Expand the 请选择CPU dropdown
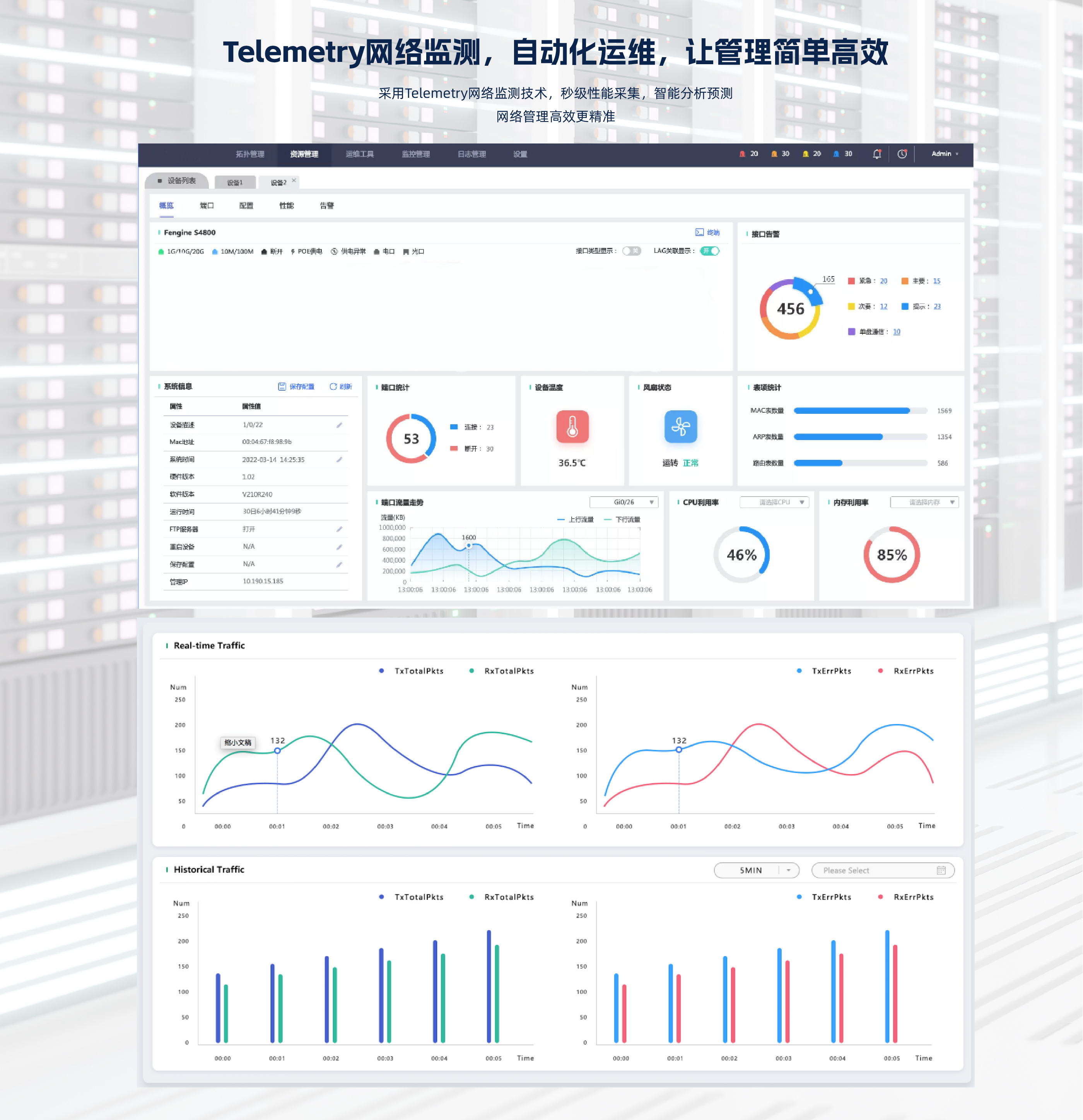 click(774, 502)
